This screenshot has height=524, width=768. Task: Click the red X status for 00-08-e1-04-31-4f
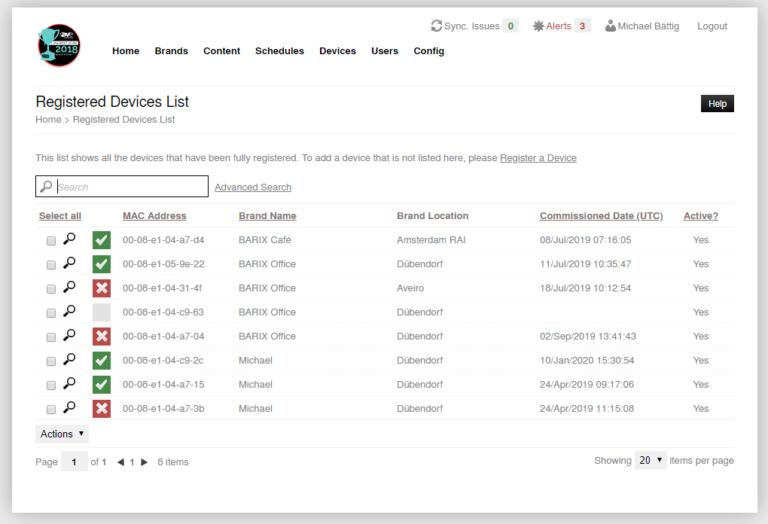tap(101, 288)
